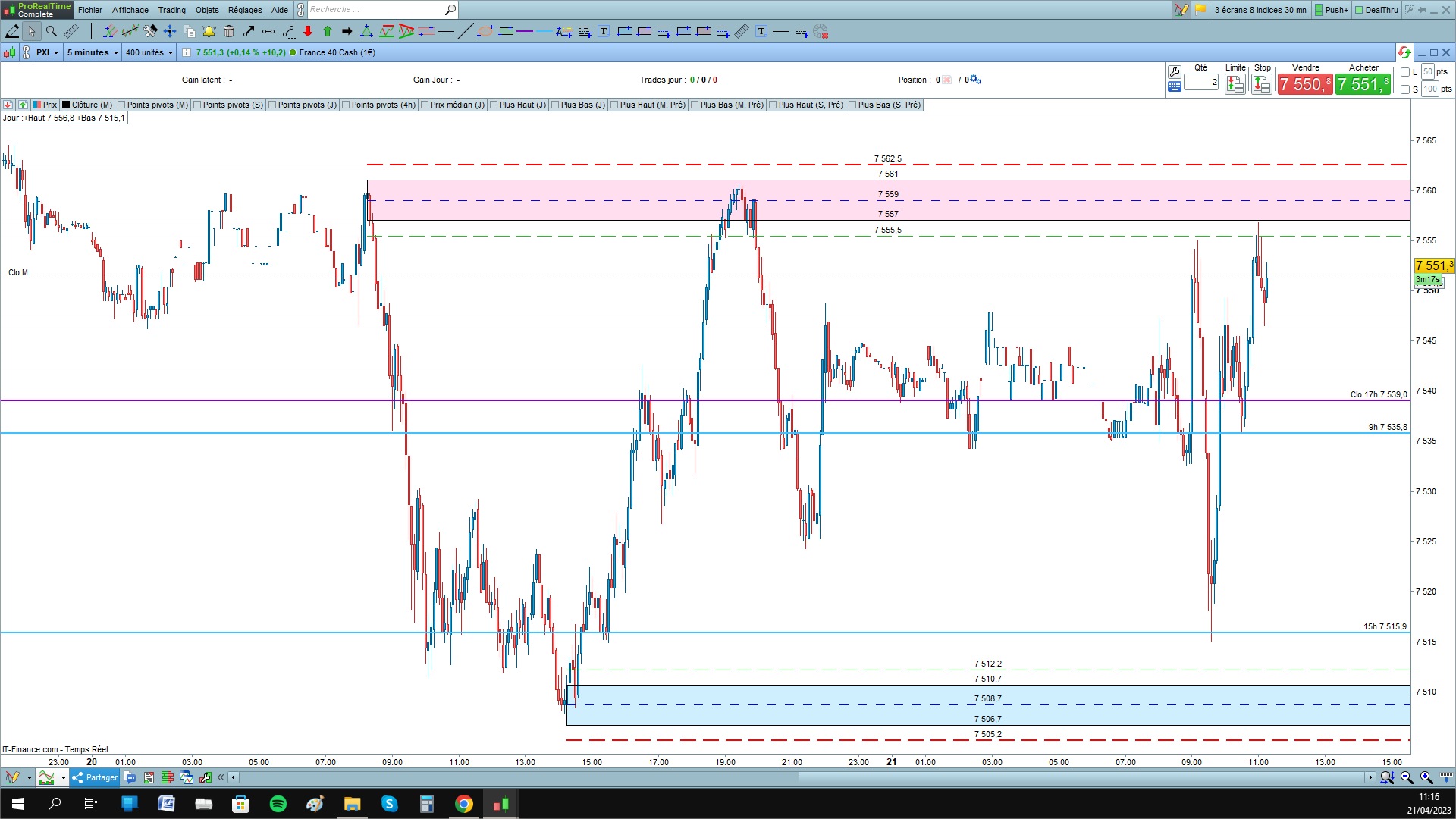Enable the Prix médian (J) checkbox

click(425, 105)
